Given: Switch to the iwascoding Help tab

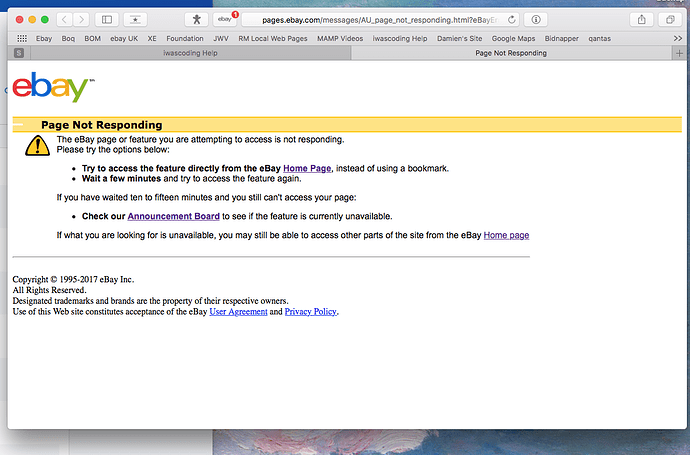Looking at the screenshot, I should pyautogui.click(x=190, y=53).
